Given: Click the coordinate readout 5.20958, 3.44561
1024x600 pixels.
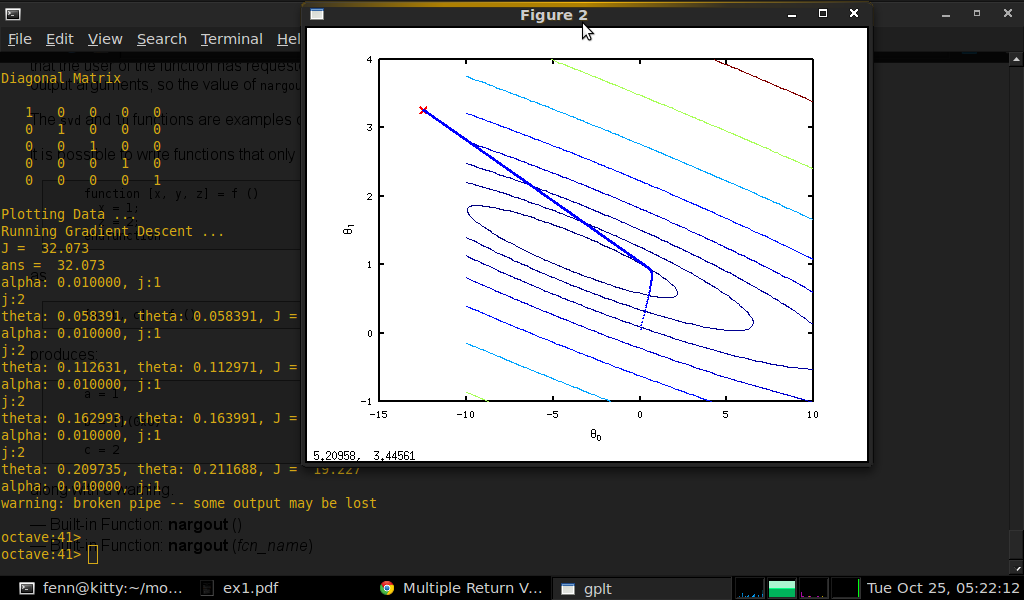Looking at the screenshot, I should point(364,456).
